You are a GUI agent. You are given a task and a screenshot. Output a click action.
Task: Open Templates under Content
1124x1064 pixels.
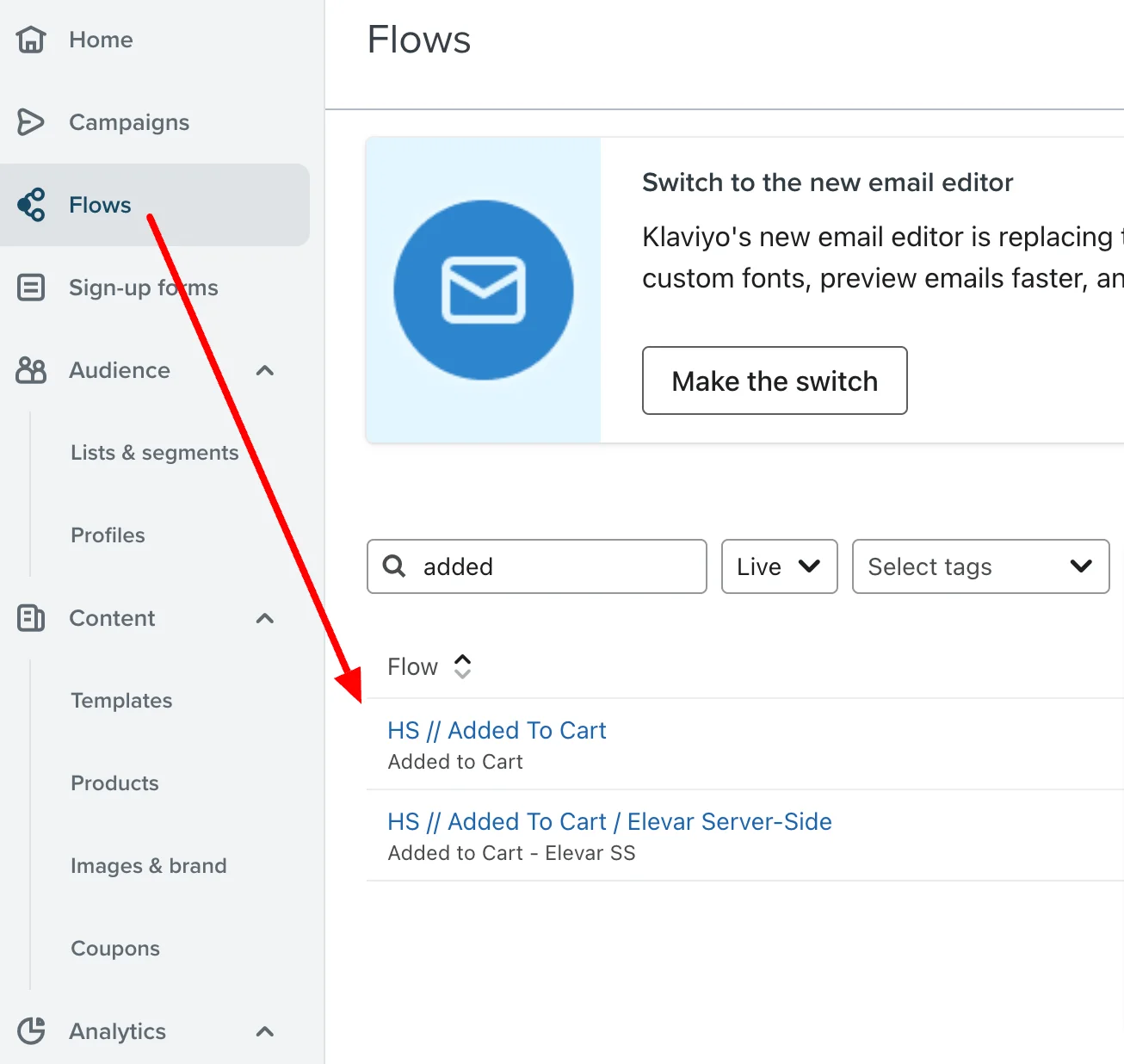click(121, 701)
